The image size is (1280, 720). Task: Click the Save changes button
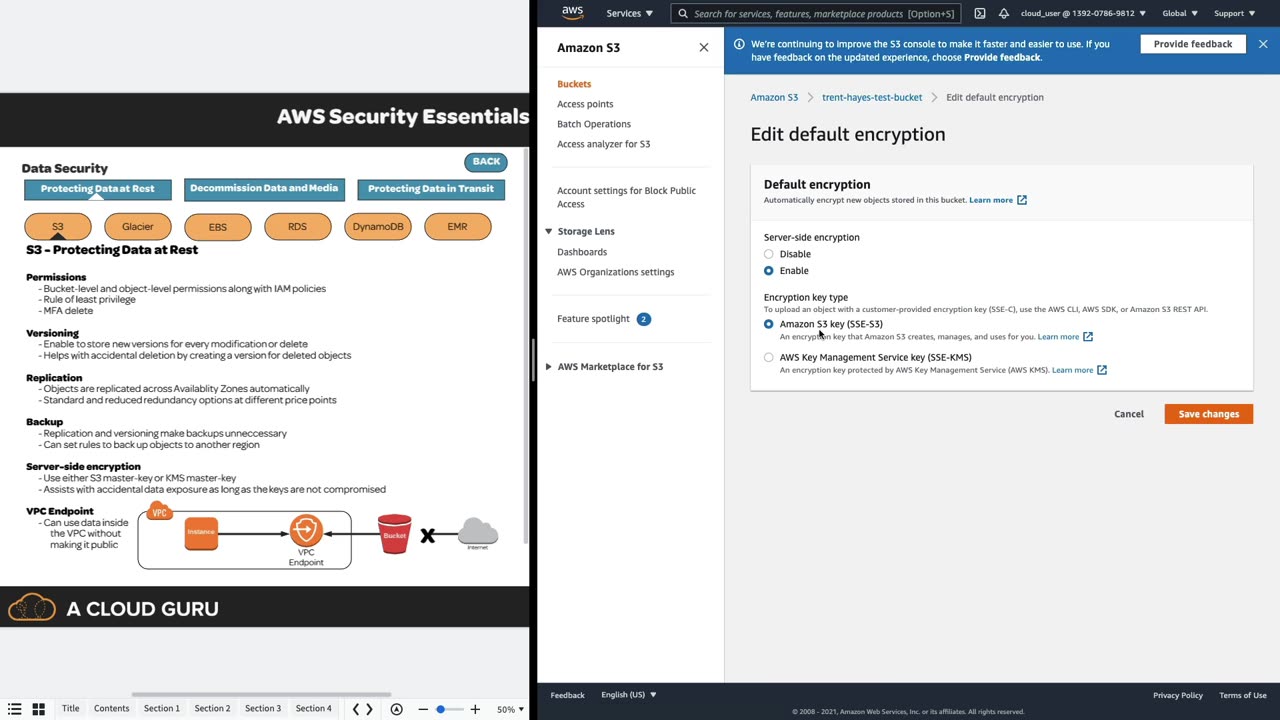(1208, 414)
